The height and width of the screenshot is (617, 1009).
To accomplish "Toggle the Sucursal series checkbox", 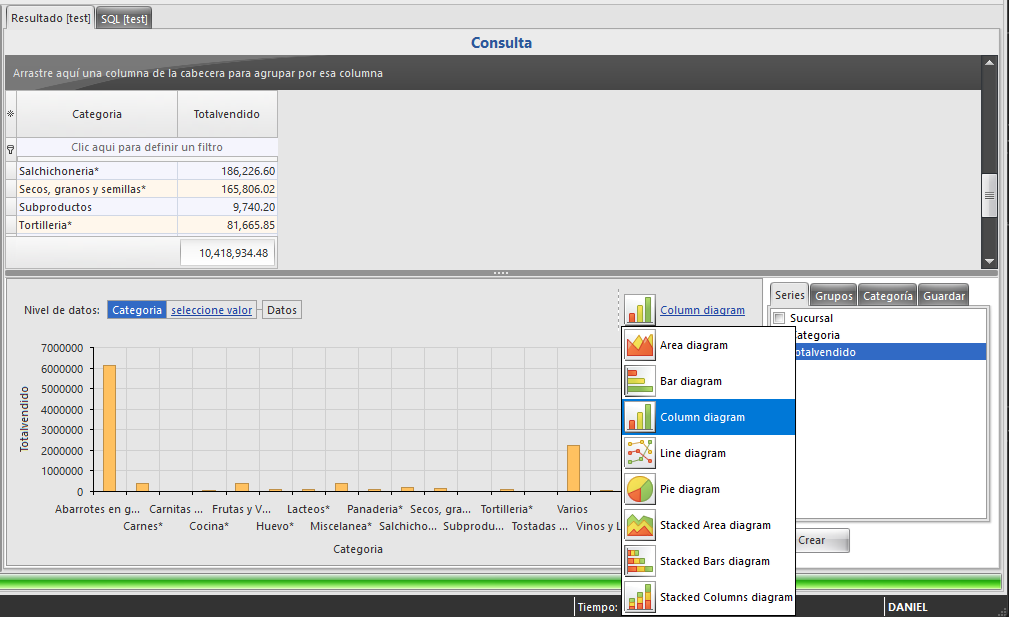I will tap(779, 318).
